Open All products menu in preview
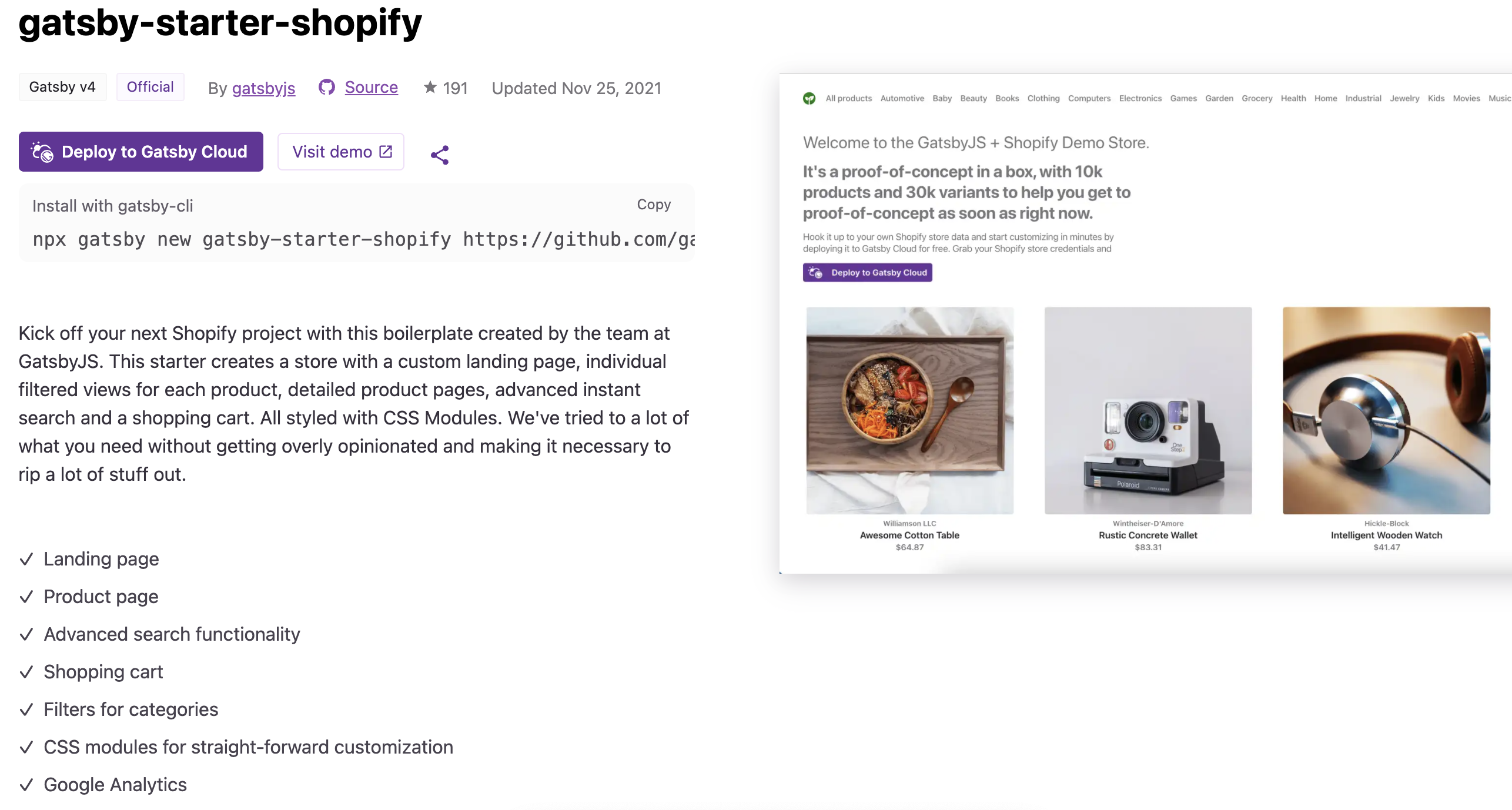Image resolution: width=1512 pixels, height=810 pixels. click(848, 98)
